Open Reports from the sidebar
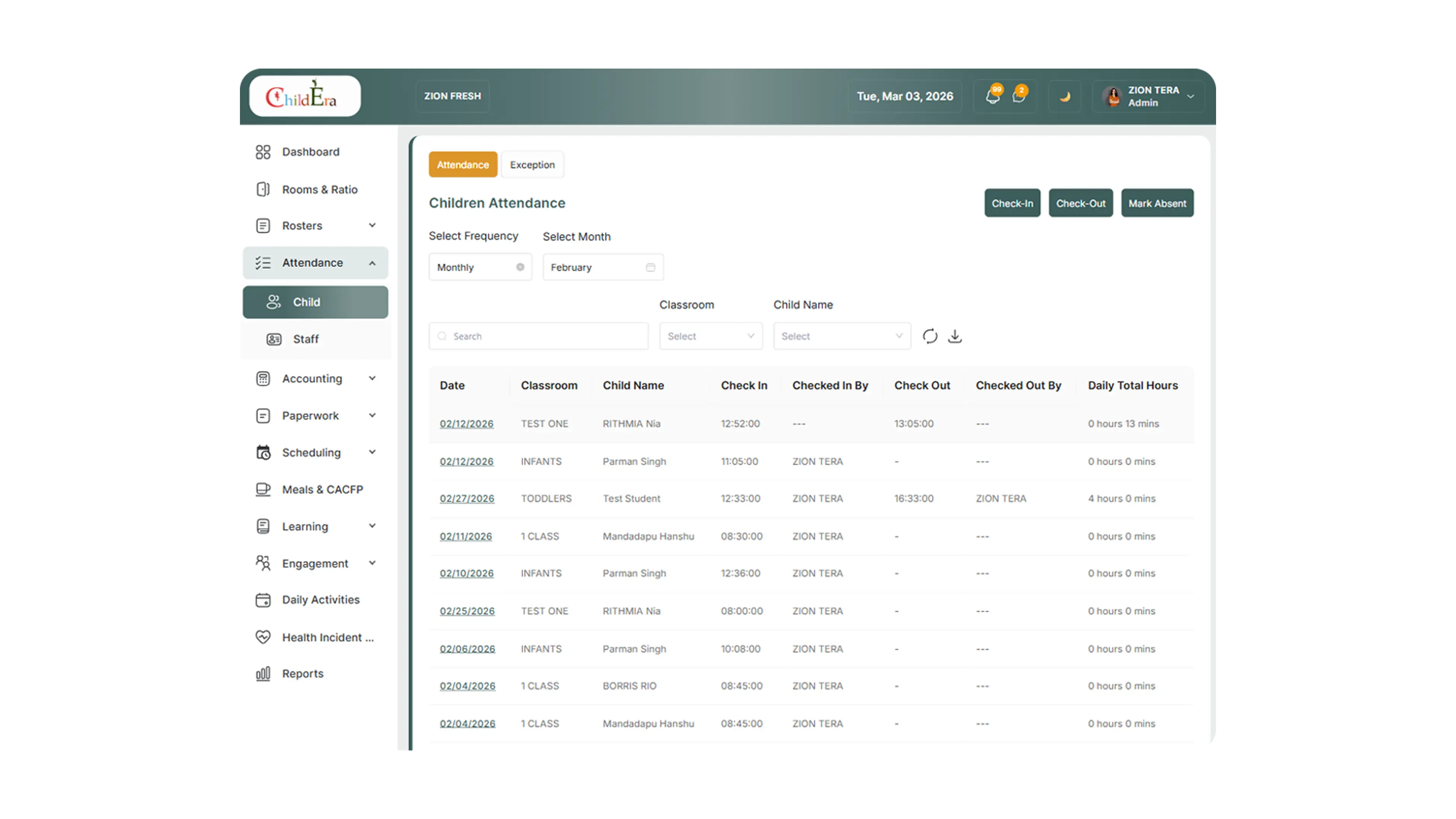 (315, 673)
